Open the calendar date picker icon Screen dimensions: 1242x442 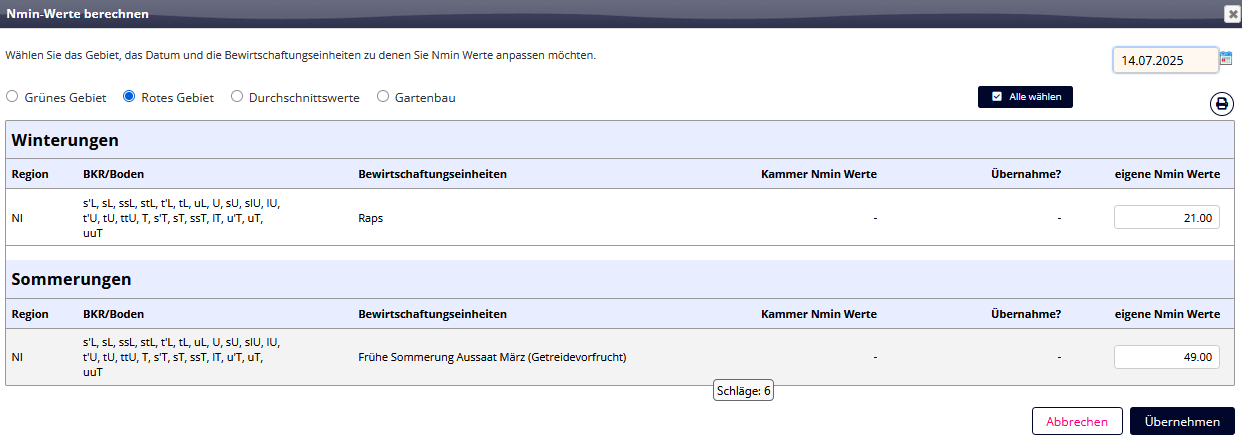tap(1226, 59)
